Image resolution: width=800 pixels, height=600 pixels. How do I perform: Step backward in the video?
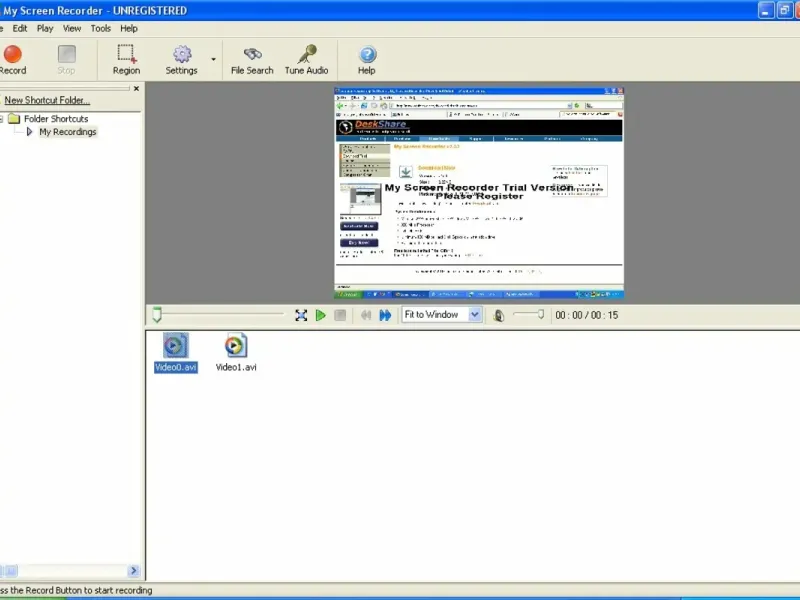[x=366, y=315]
